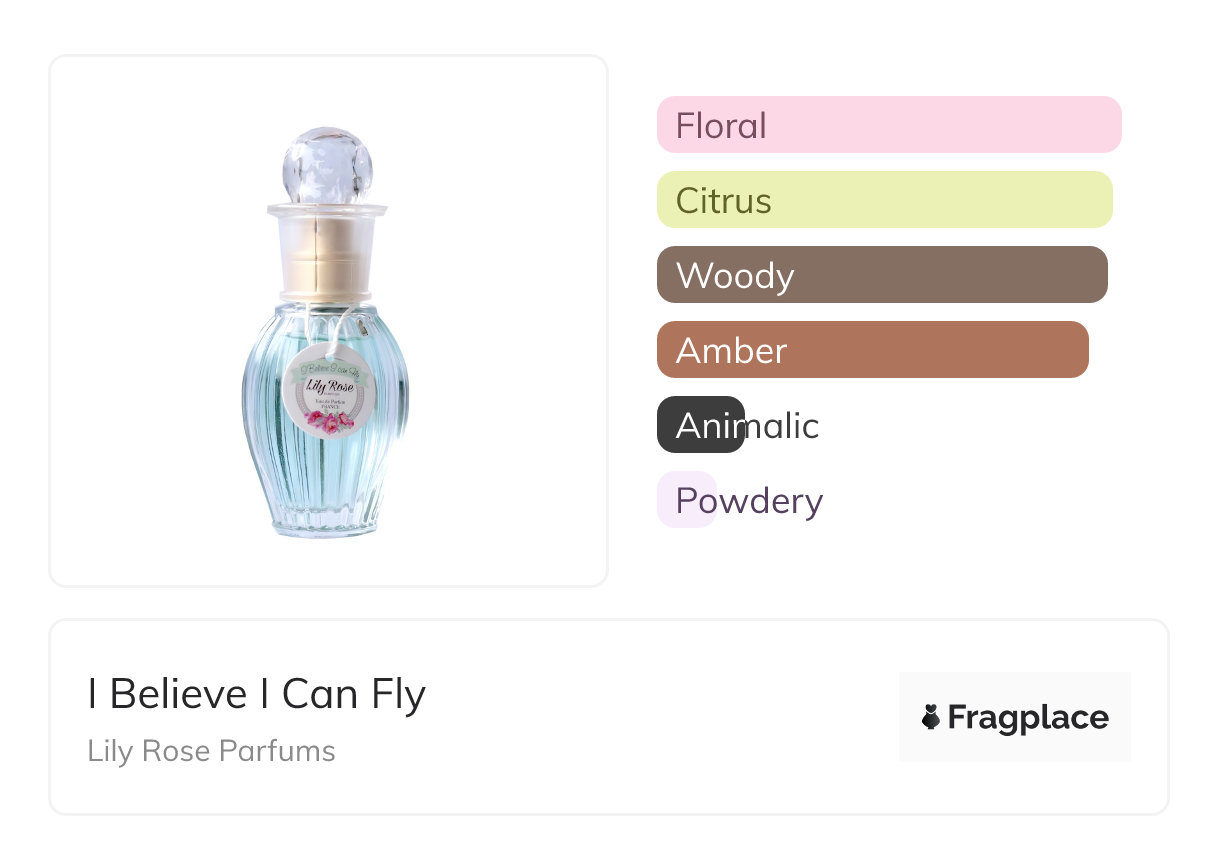Viewport: 1218px width, 864px height.
Task: Click the 'malic' end of Animalic label
Action: 782,426
